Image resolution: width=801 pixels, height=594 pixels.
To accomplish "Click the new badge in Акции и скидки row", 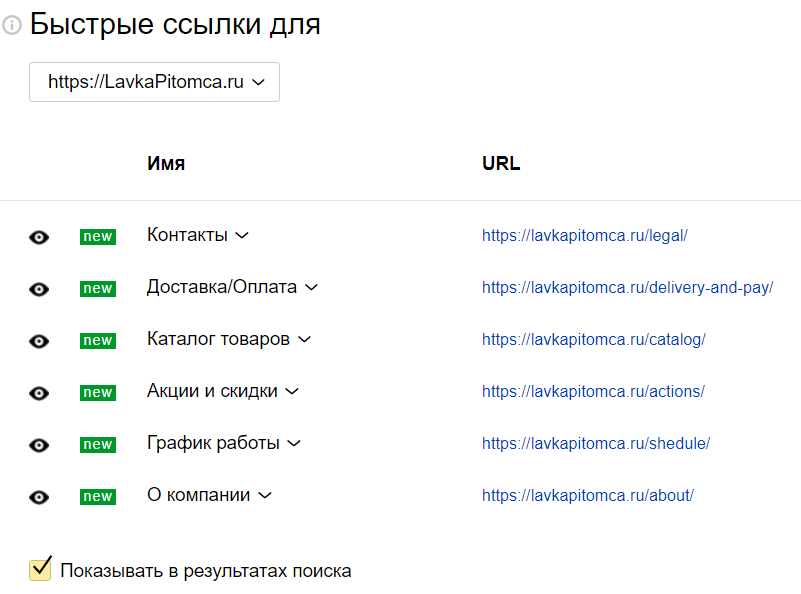I will [98, 393].
